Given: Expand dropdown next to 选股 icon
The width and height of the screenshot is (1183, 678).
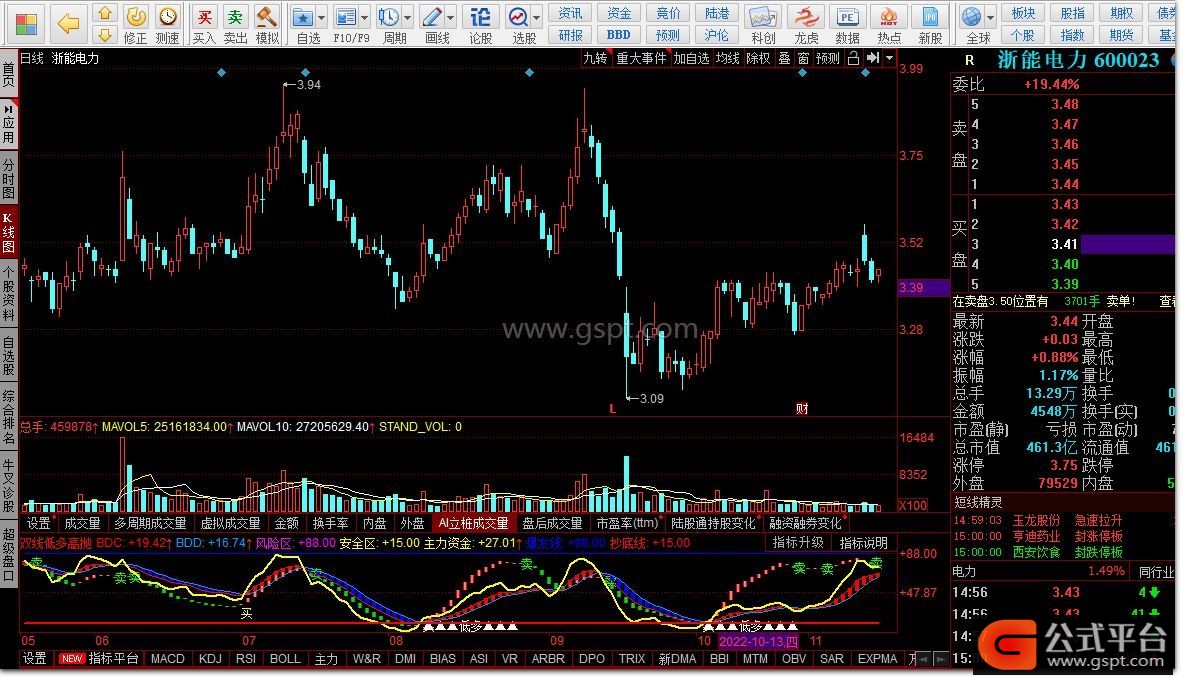Looking at the screenshot, I should (537, 17).
